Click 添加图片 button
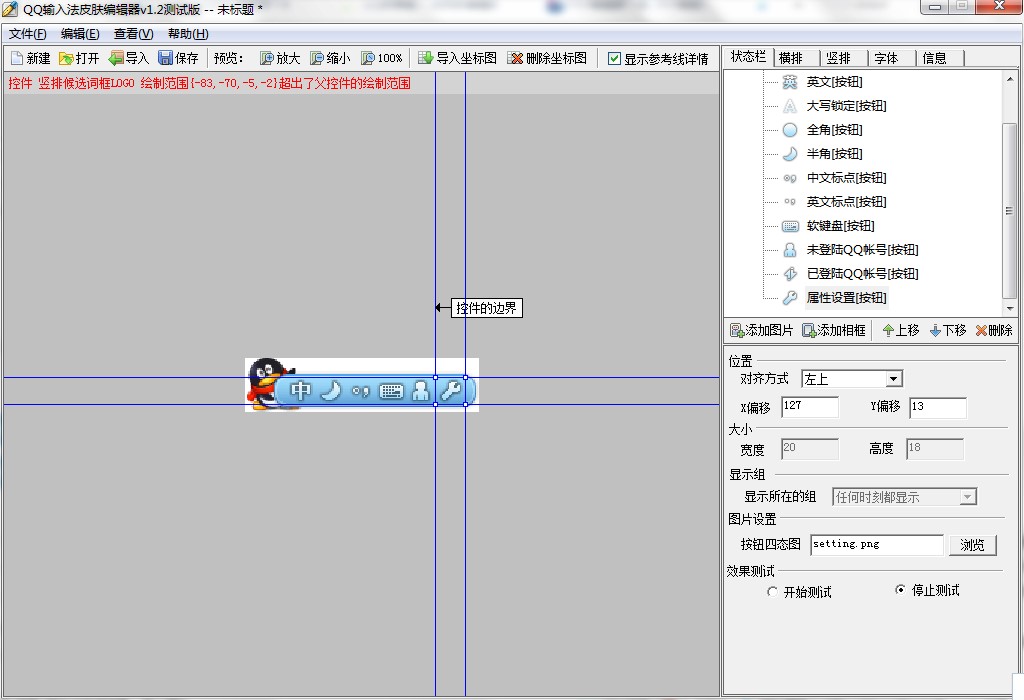 pos(761,330)
